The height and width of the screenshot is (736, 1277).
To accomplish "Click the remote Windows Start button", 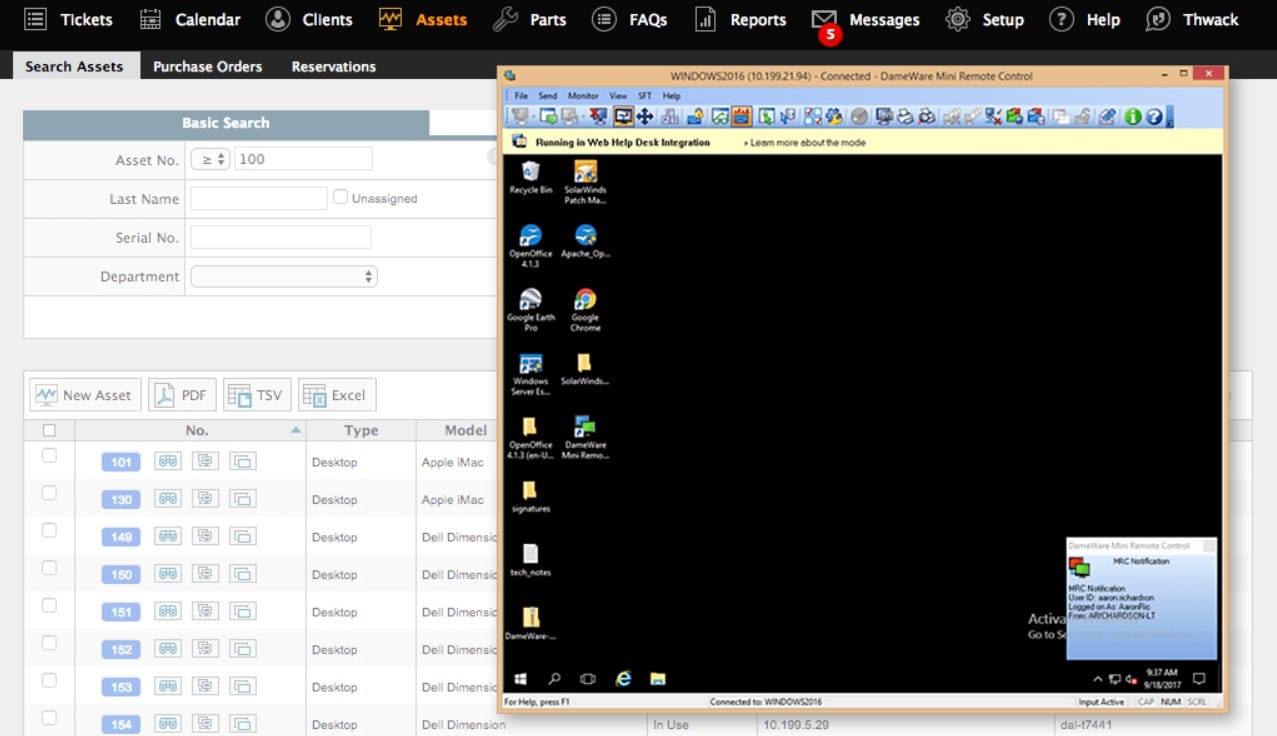I will 520,678.
